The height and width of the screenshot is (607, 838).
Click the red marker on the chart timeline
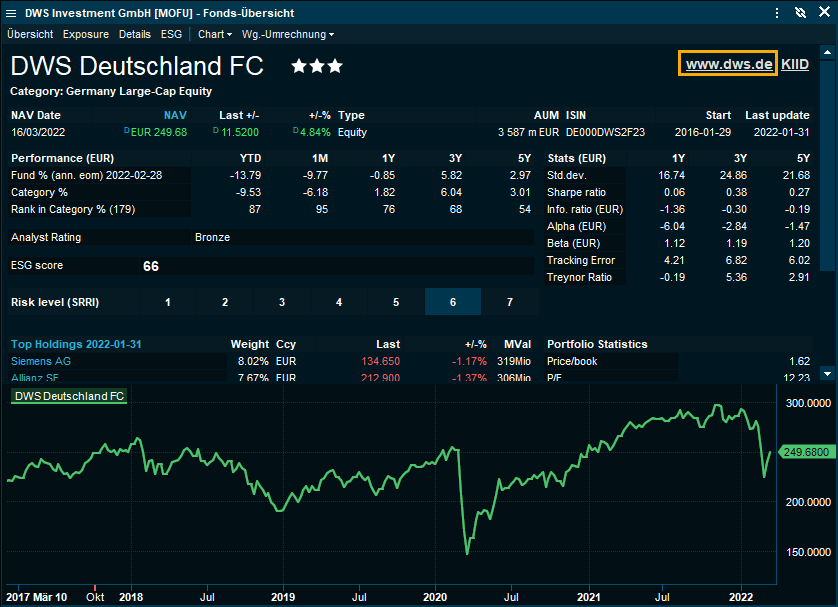tap(95, 587)
